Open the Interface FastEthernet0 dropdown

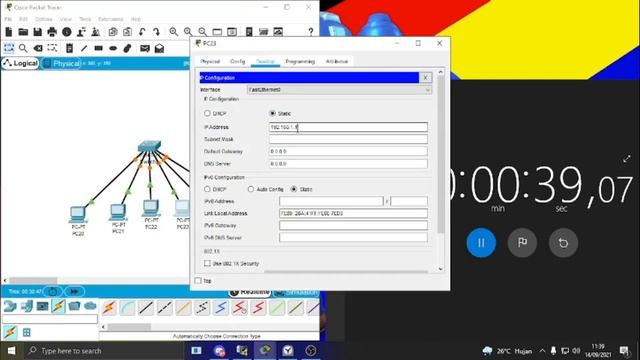tap(339, 89)
